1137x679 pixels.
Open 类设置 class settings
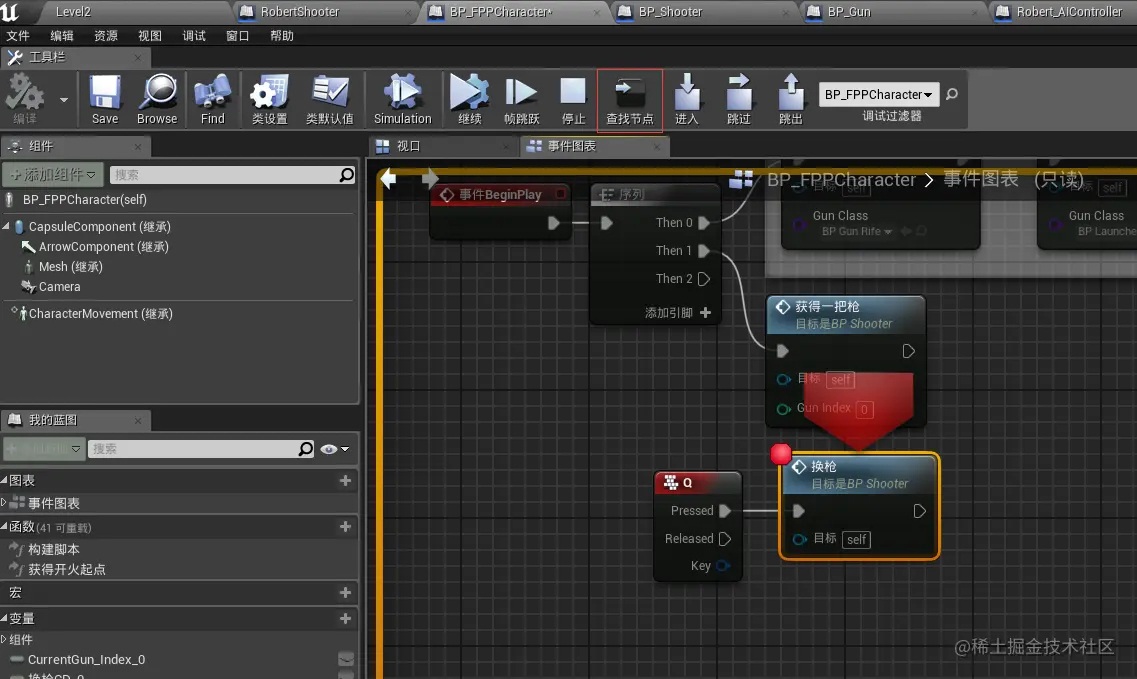269,99
